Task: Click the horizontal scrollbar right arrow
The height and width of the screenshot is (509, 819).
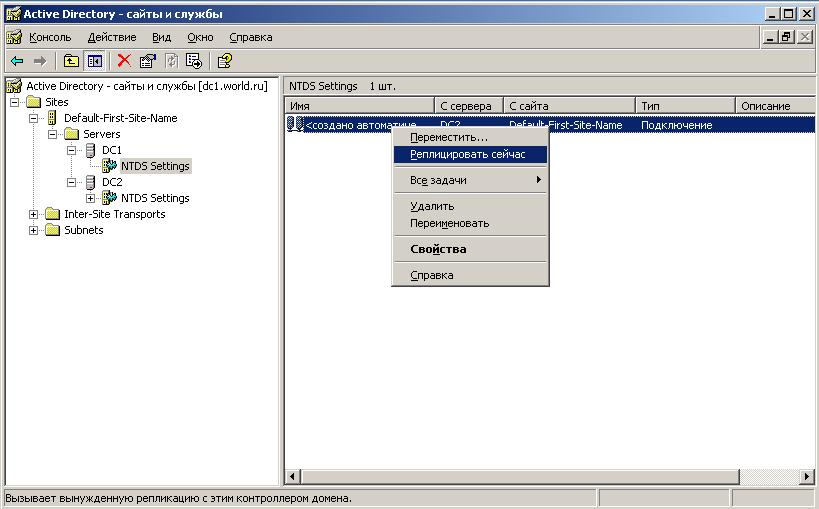Action: click(808, 476)
